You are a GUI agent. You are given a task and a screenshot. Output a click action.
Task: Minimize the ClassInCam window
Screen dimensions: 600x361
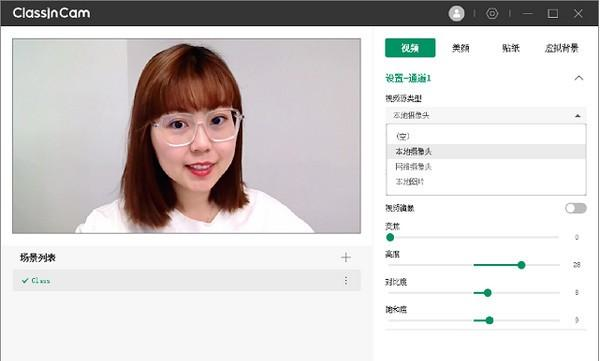pos(528,13)
